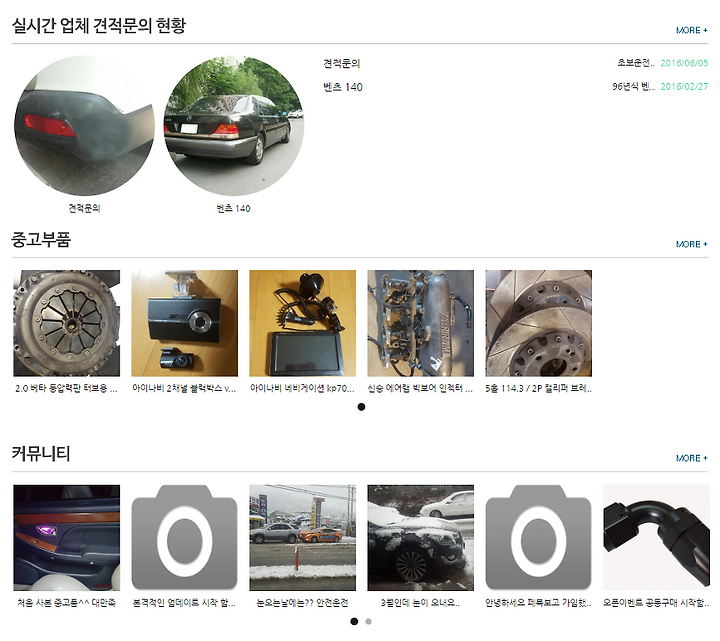Open camera placeholder post 안녕하세요
The height and width of the screenshot is (641, 720).
pyautogui.click(x=539, y=538)
